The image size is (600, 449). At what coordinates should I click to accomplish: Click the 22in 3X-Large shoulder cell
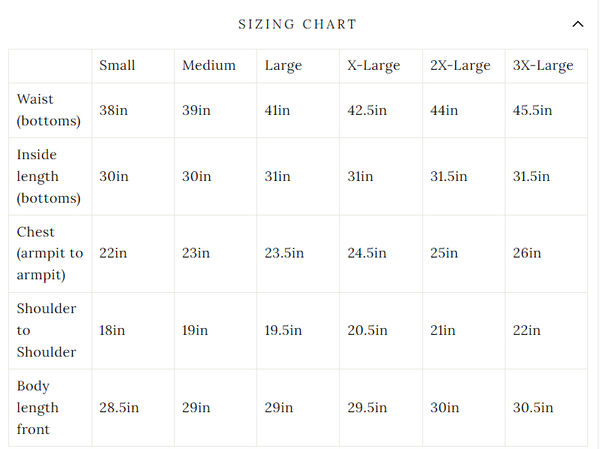526,330
